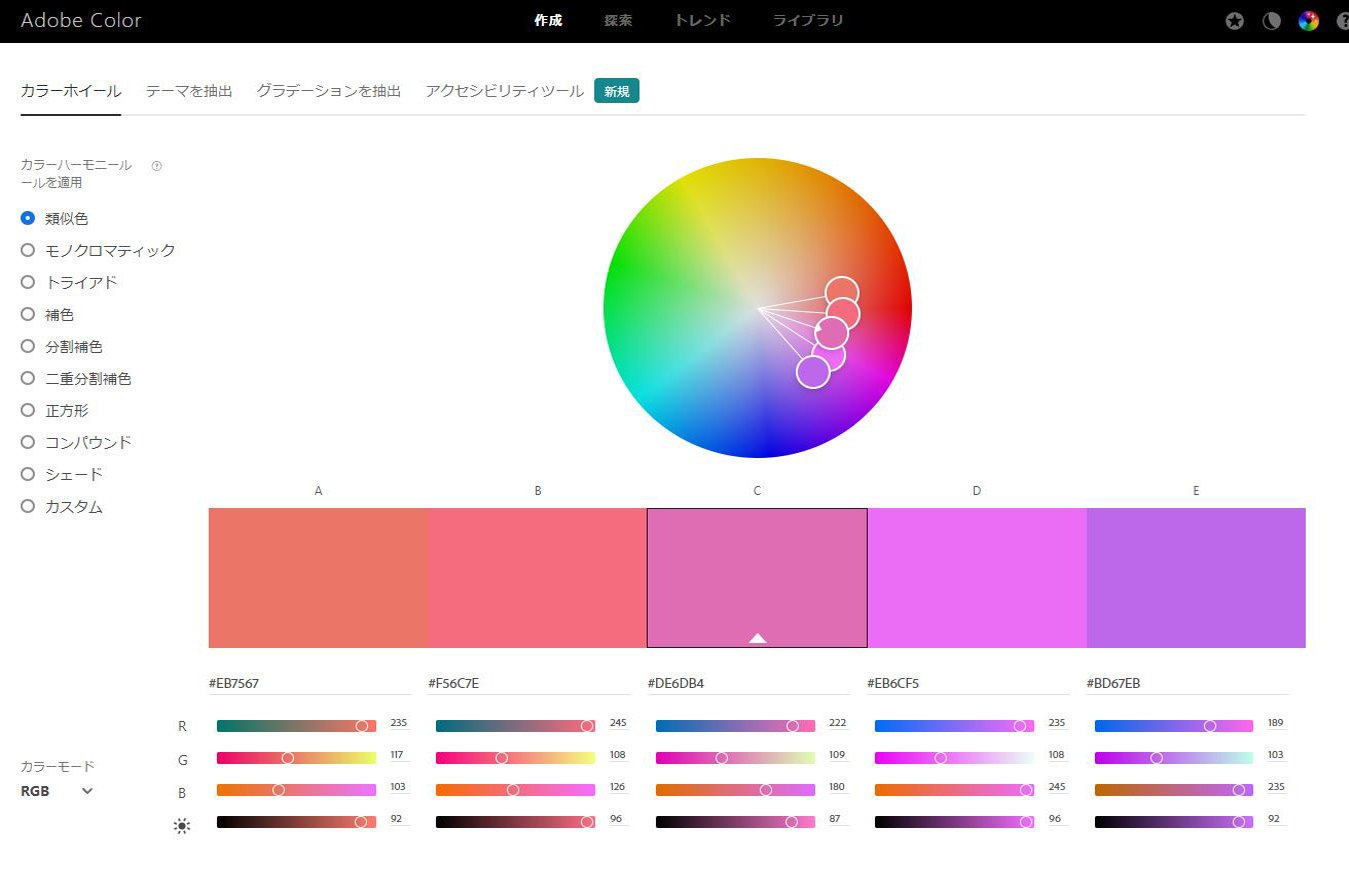Viewport: 1349px width, 882px height.
Task: Click the sun brightness icon below B
Action: 182,826
